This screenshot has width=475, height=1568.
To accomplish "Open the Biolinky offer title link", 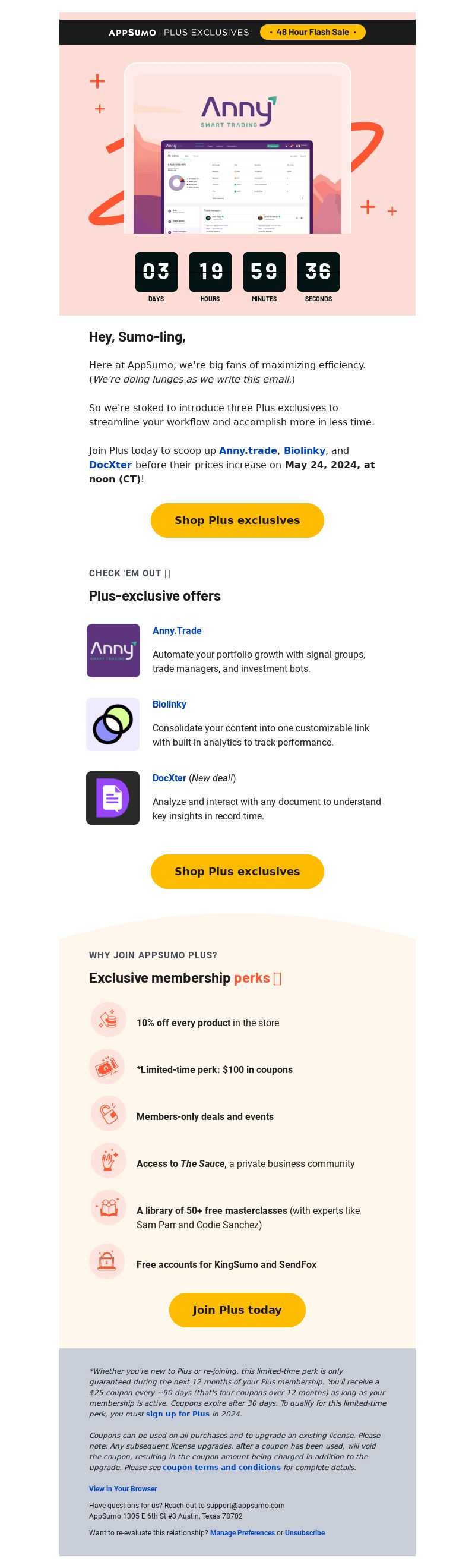I will (x=169, y=704).
